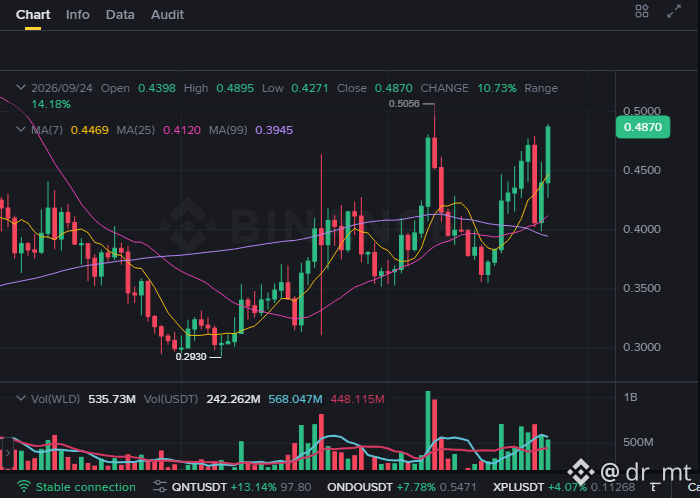The width and height of the screenshot is (700, 498).
Task: Switch to the Data tab
Action: point(120,15)
